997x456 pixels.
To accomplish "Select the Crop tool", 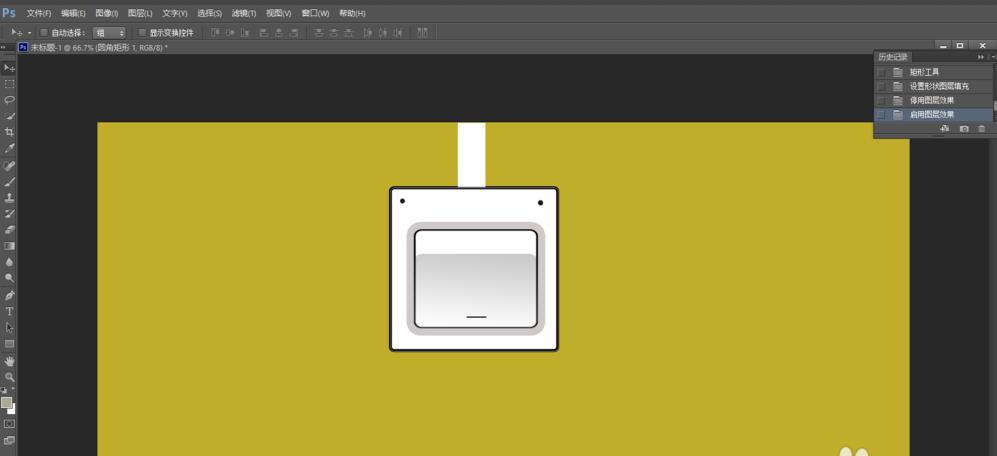I will [x=9, y=132].
